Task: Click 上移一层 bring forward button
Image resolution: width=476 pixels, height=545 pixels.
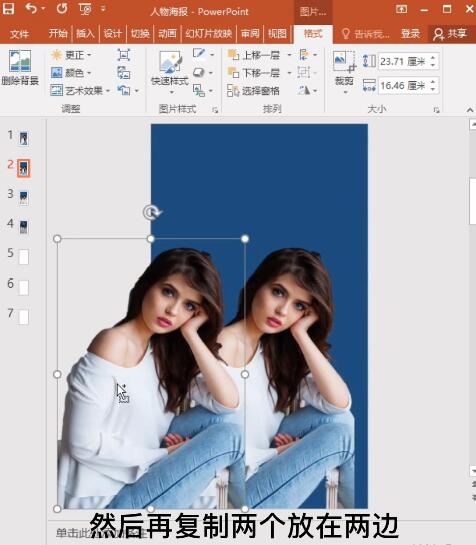Action: pos(254,55)
